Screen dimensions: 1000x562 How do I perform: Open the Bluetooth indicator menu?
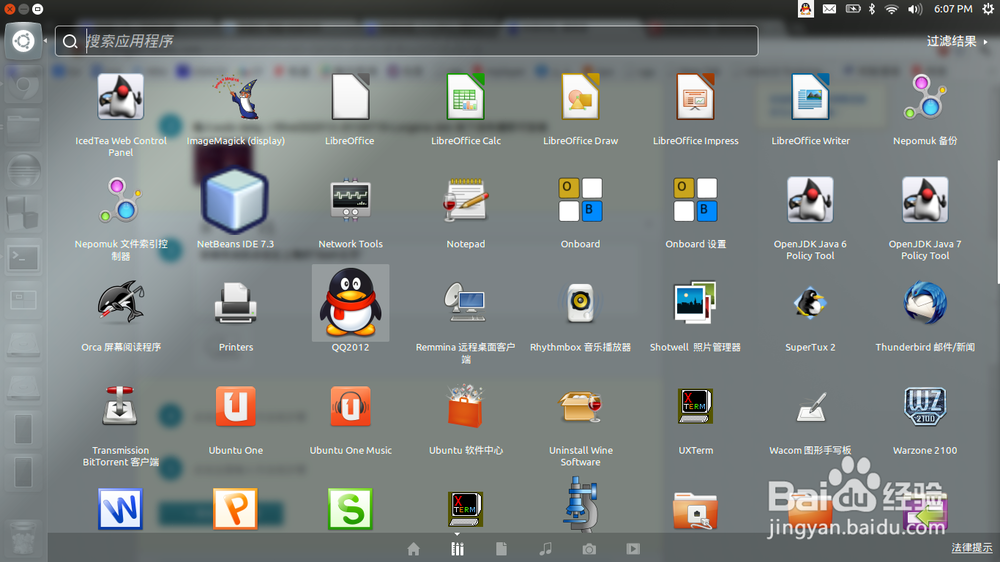872,9
